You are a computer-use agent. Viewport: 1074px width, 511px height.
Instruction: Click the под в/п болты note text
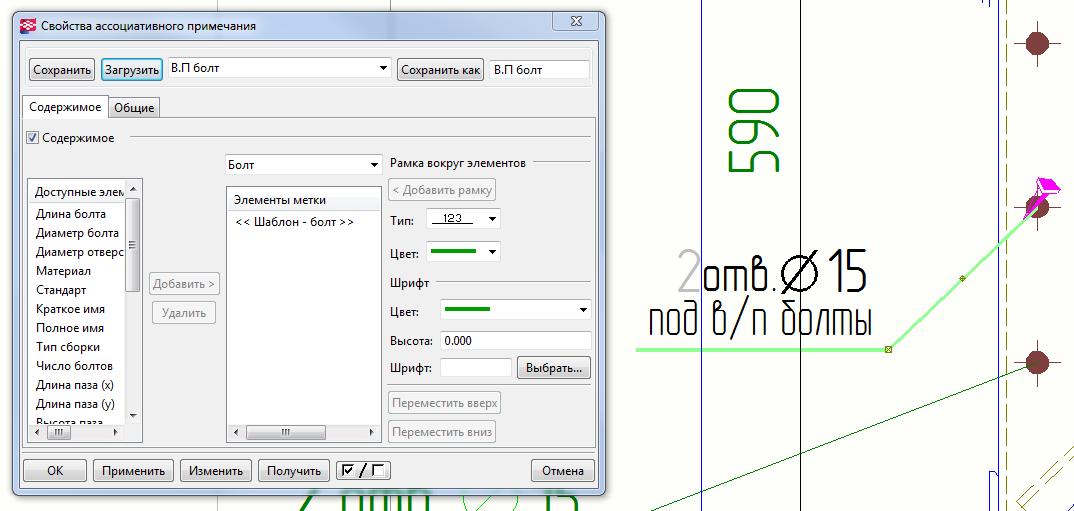(x=760, y=322)
